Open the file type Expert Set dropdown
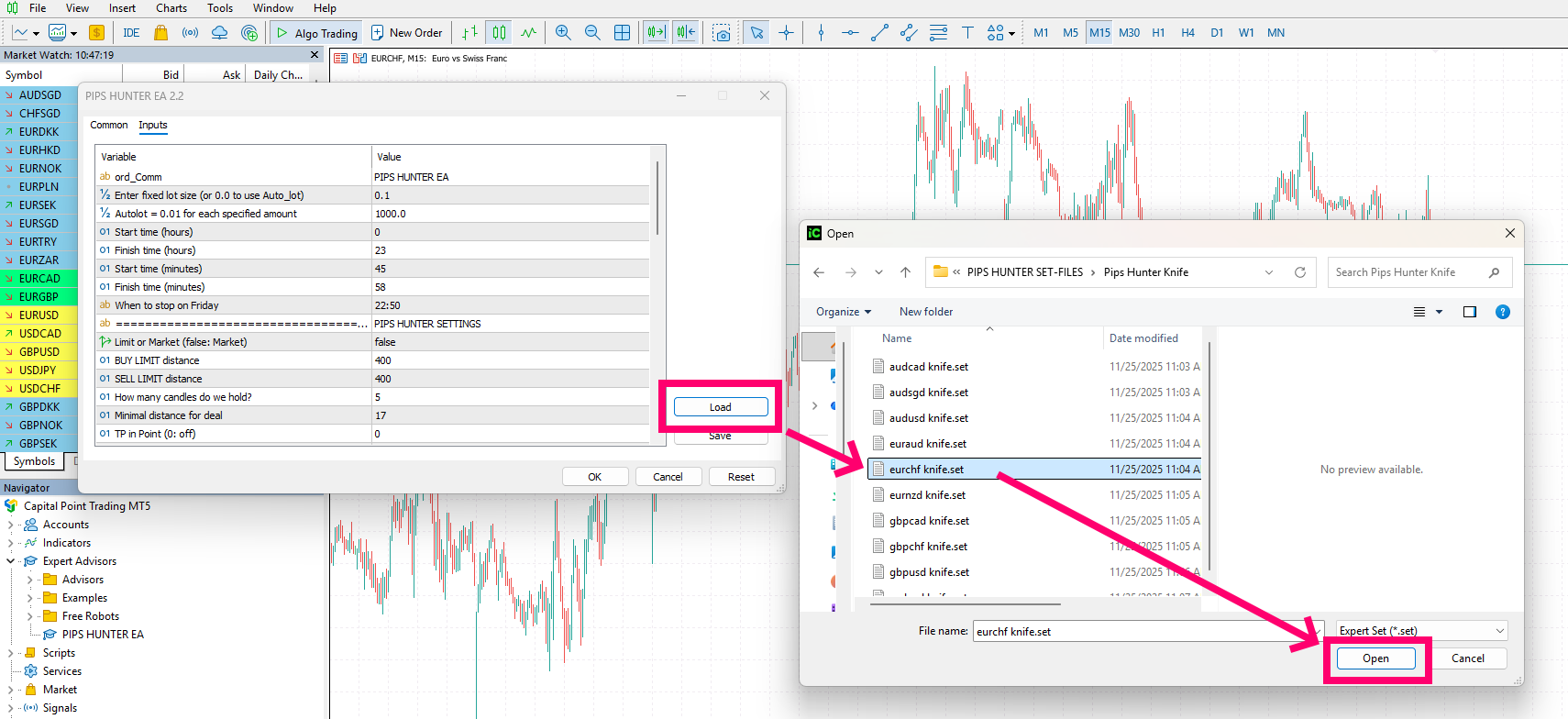This screenshot has height=719, width=1568. (1421, 631)
